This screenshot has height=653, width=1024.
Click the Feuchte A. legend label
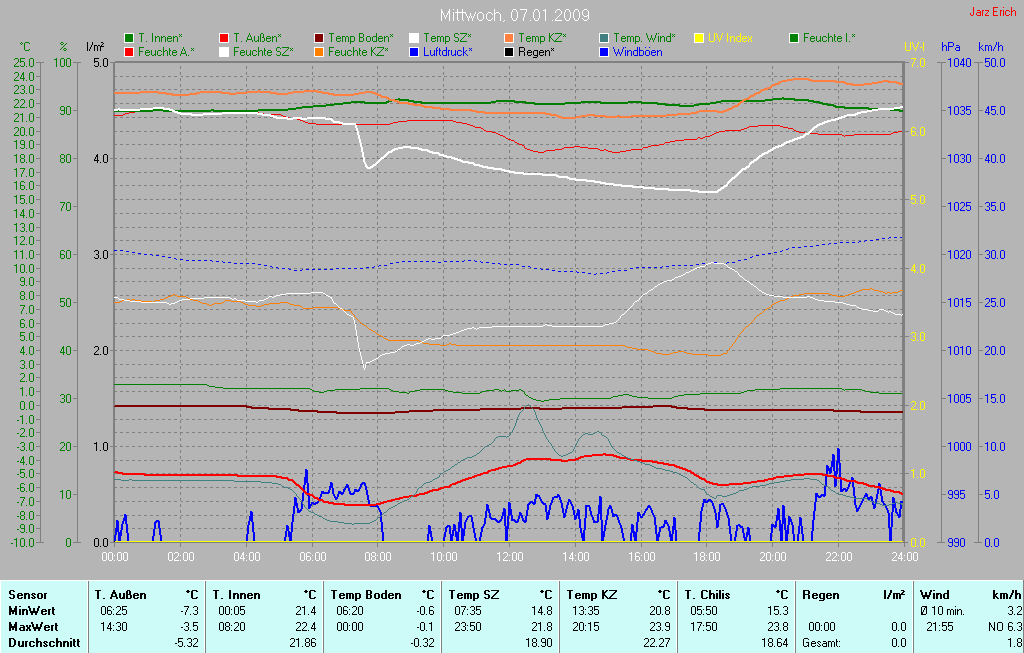click(x=166, y=51)
